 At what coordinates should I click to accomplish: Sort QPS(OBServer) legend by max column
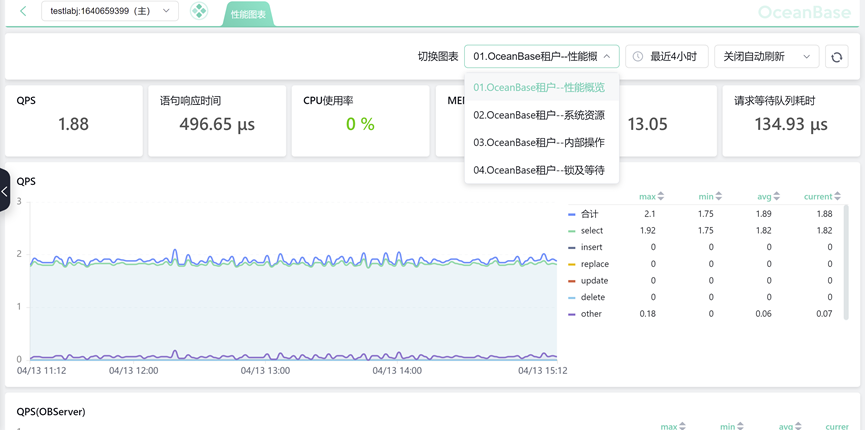coord(674,426)
